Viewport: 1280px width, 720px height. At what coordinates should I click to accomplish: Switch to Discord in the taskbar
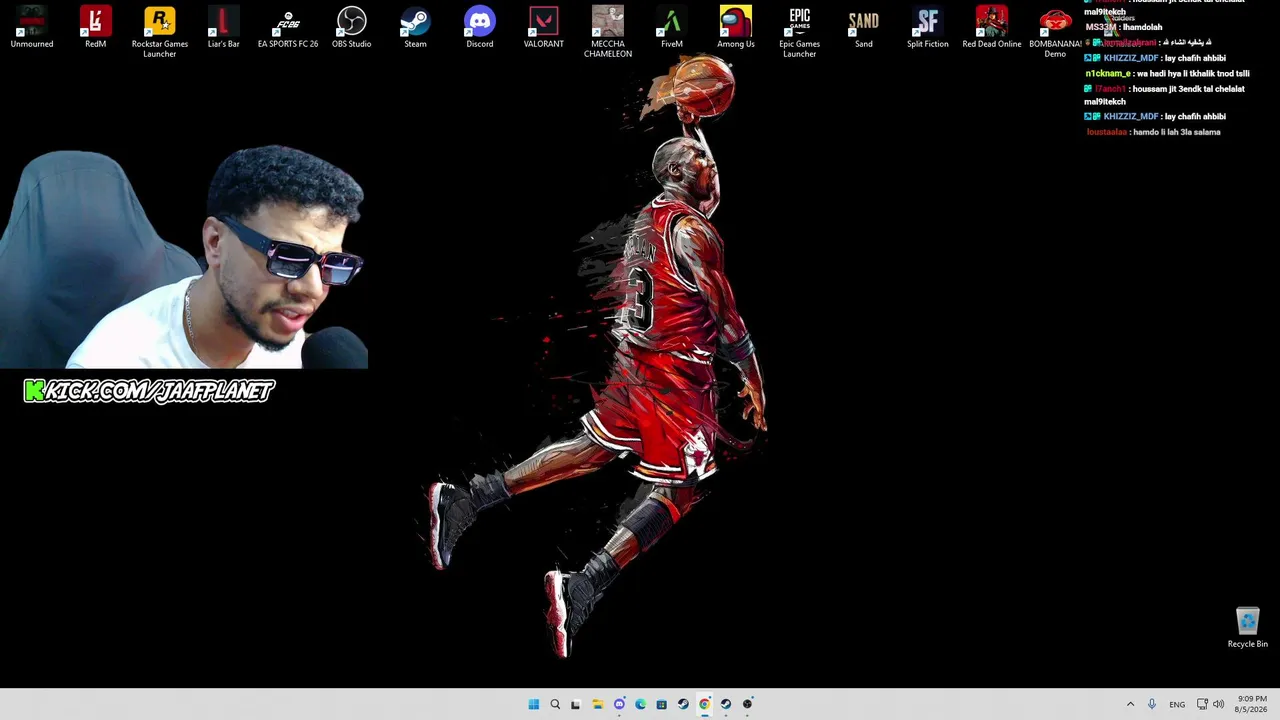click(x=619, y=704)
